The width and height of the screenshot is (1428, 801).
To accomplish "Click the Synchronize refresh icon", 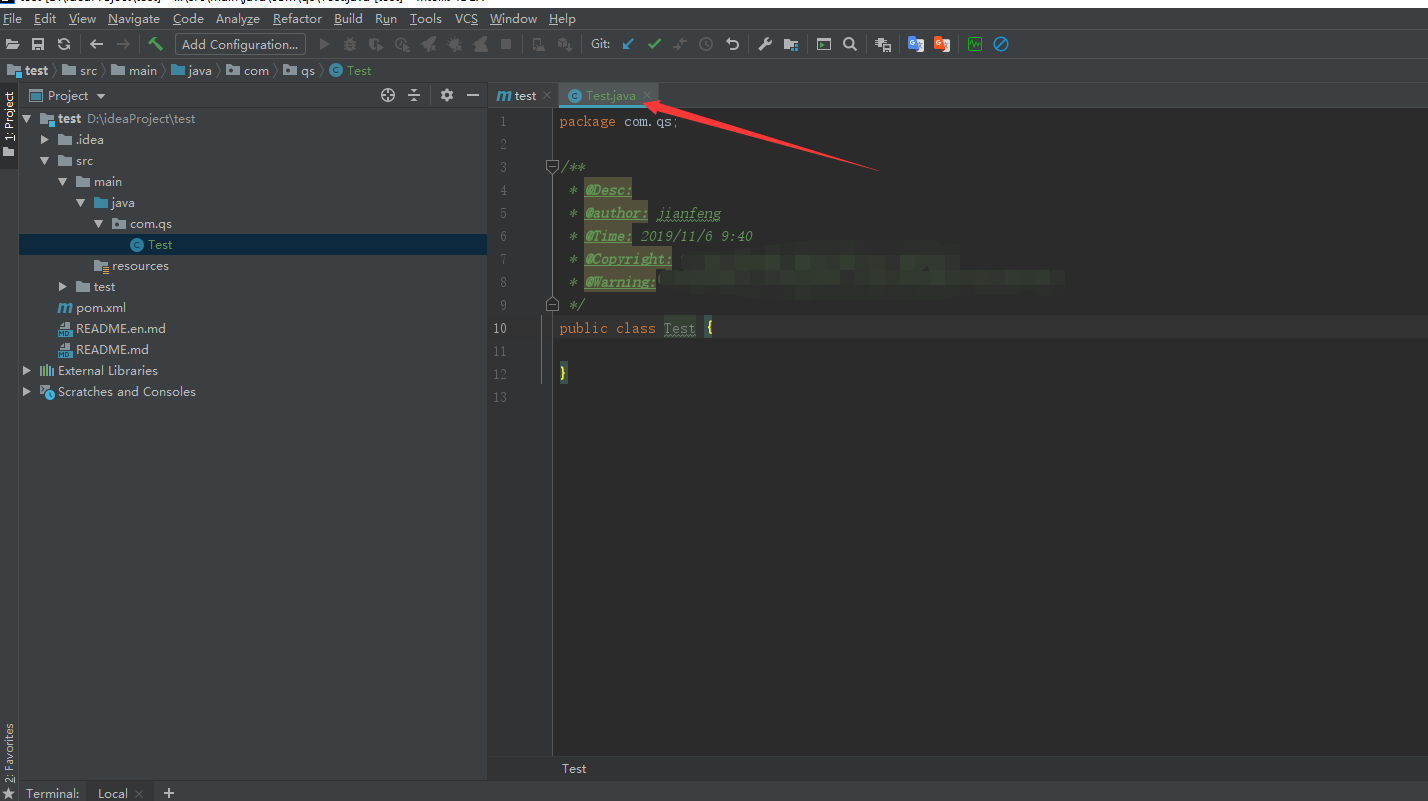I will click(64, 44).
